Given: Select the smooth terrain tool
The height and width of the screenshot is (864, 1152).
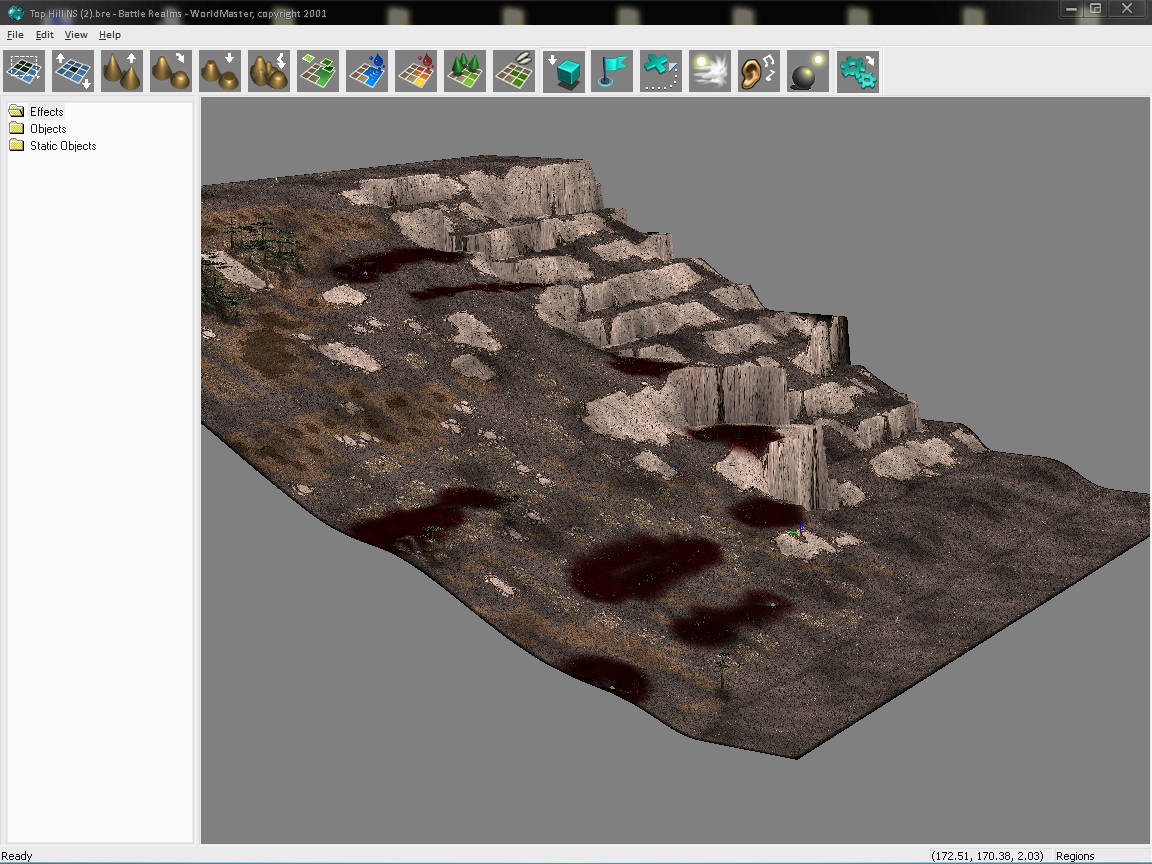Looking at the screenshot, I should [171, 71].
